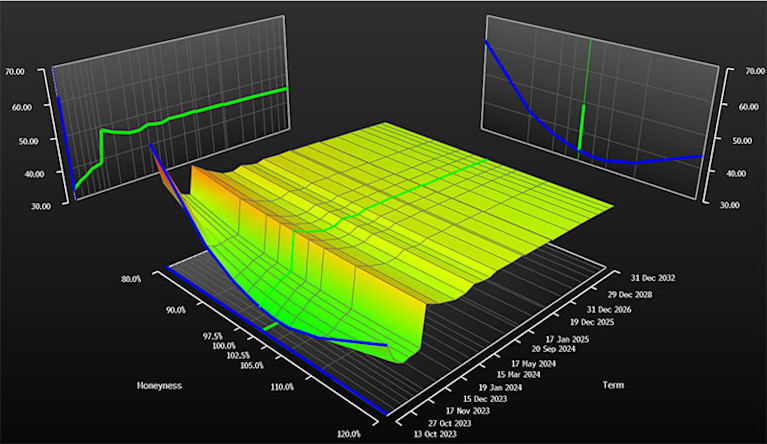Click the 19 Dec 2025 term label

(592, 322)
